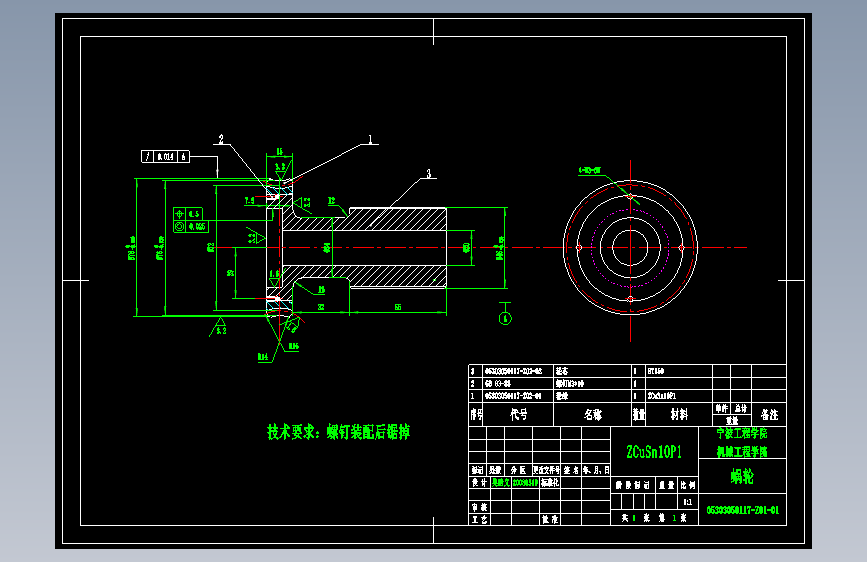The width and height of the screenshot is (867, 562).
Task: Click the 比例 header cell
Action: pyautogui.click(x=688, y=485)
